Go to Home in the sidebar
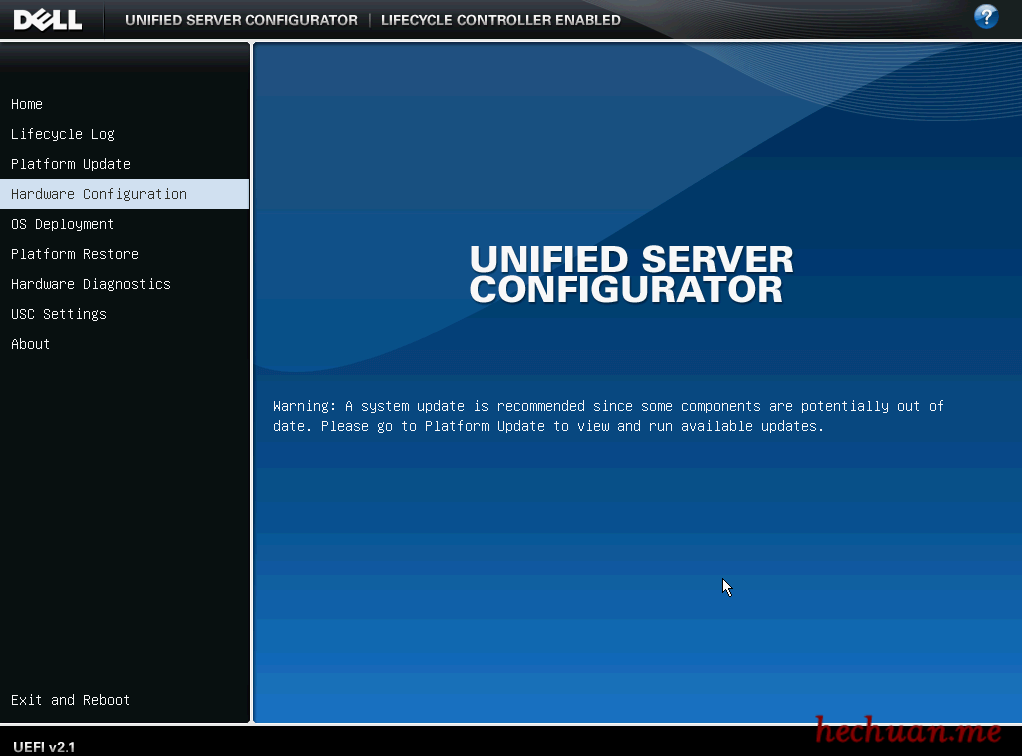Viewport: 1022px width, 756px height. pyautogui.click(x=27, y=104)
